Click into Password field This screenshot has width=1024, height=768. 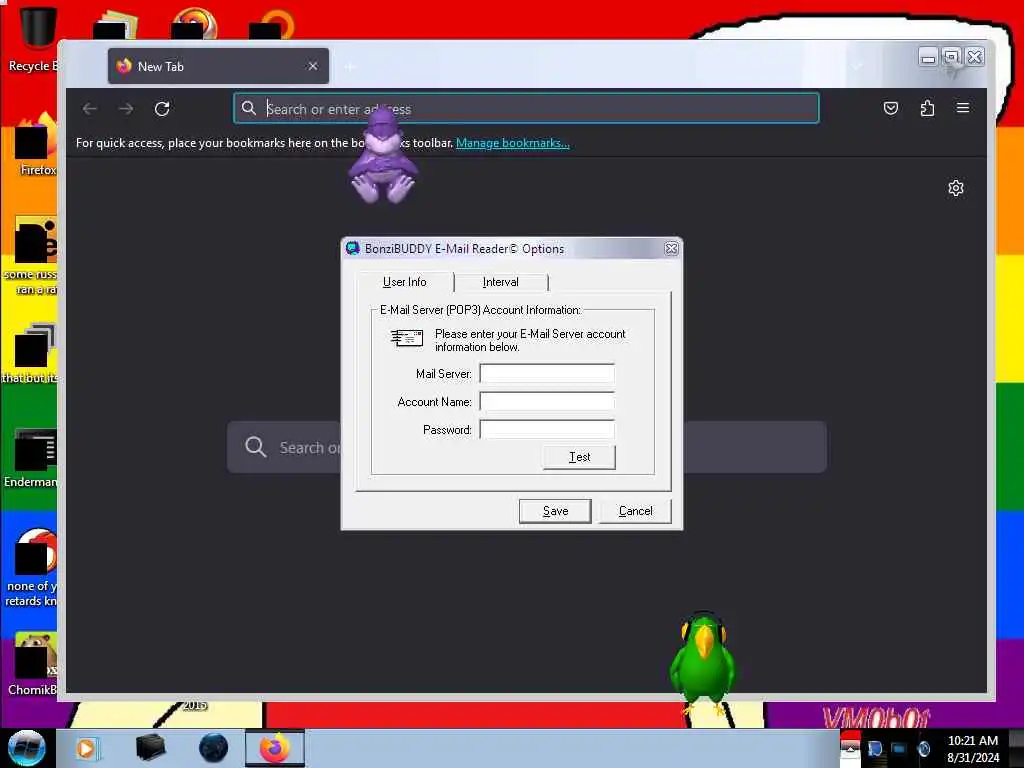[547, 430]
